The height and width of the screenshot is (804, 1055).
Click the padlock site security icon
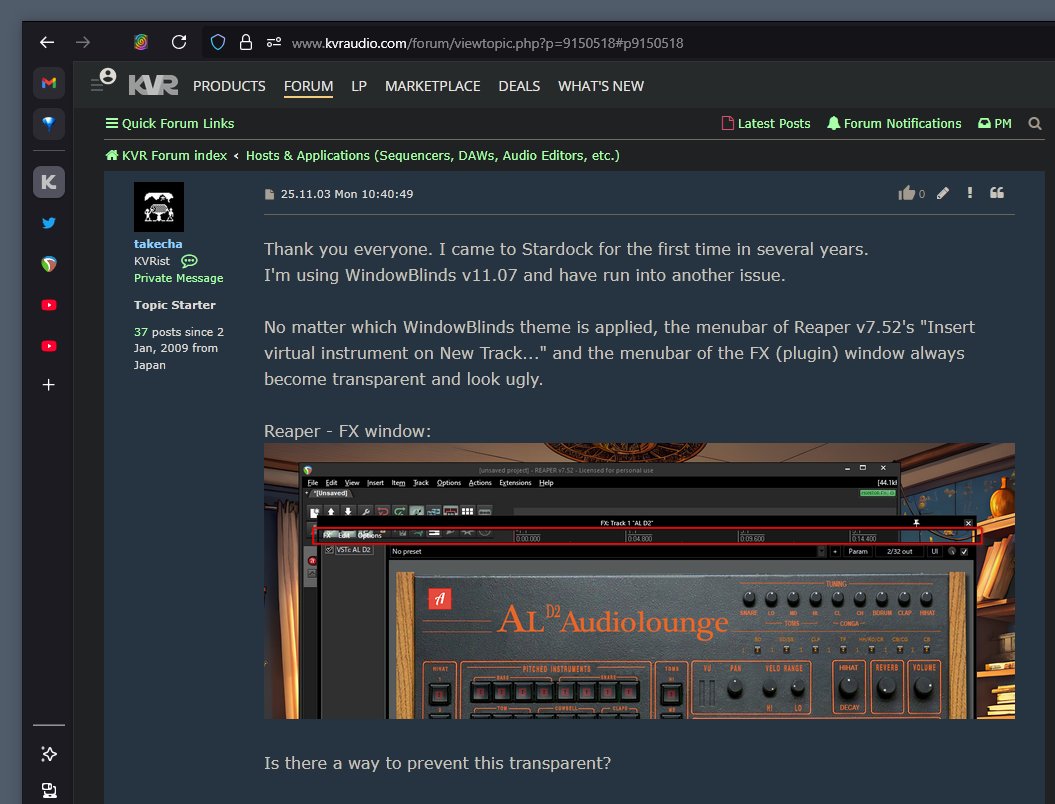click(x=246, y=42)
